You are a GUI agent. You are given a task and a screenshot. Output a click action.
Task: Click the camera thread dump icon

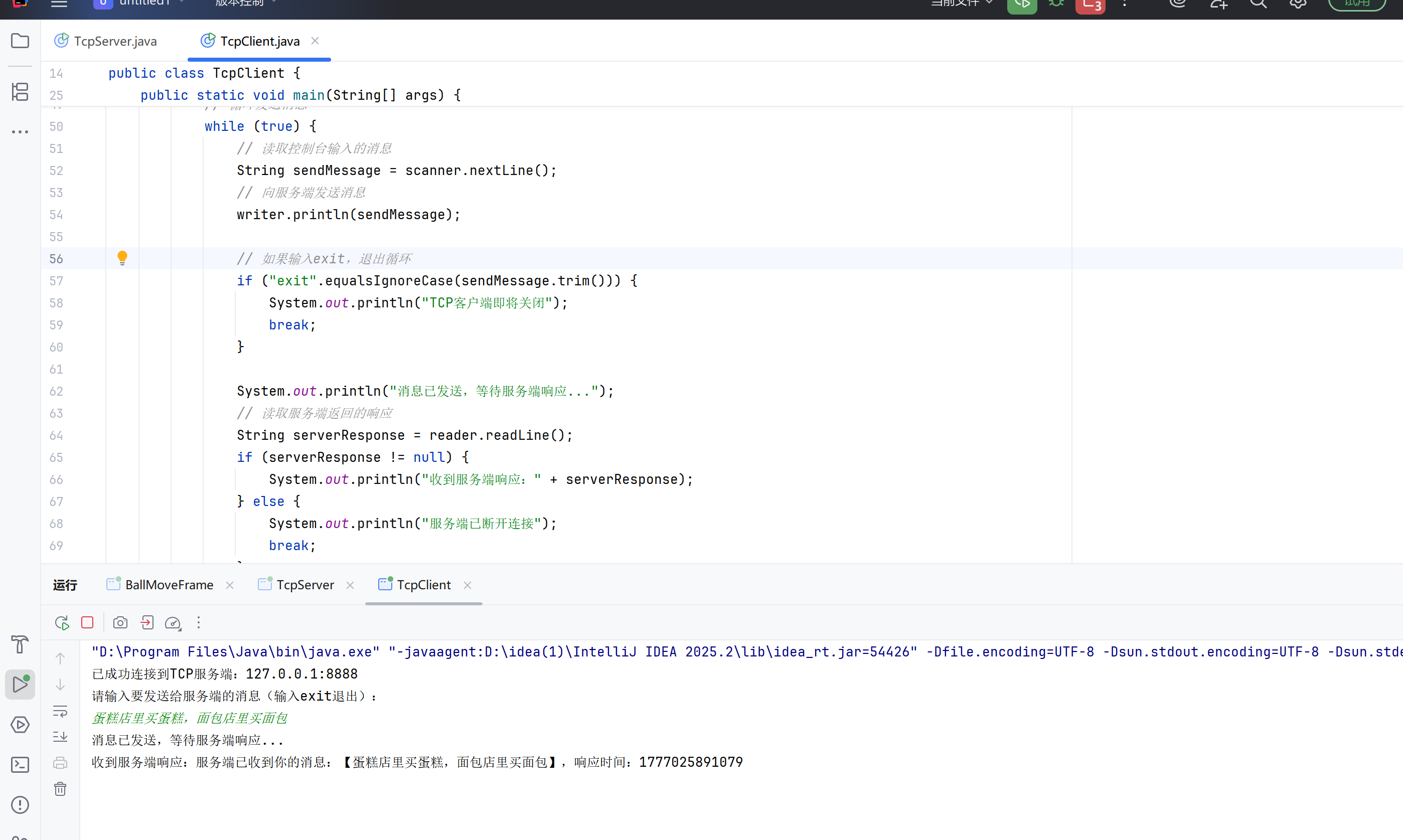pyautogui.click(x=120, y=623)
